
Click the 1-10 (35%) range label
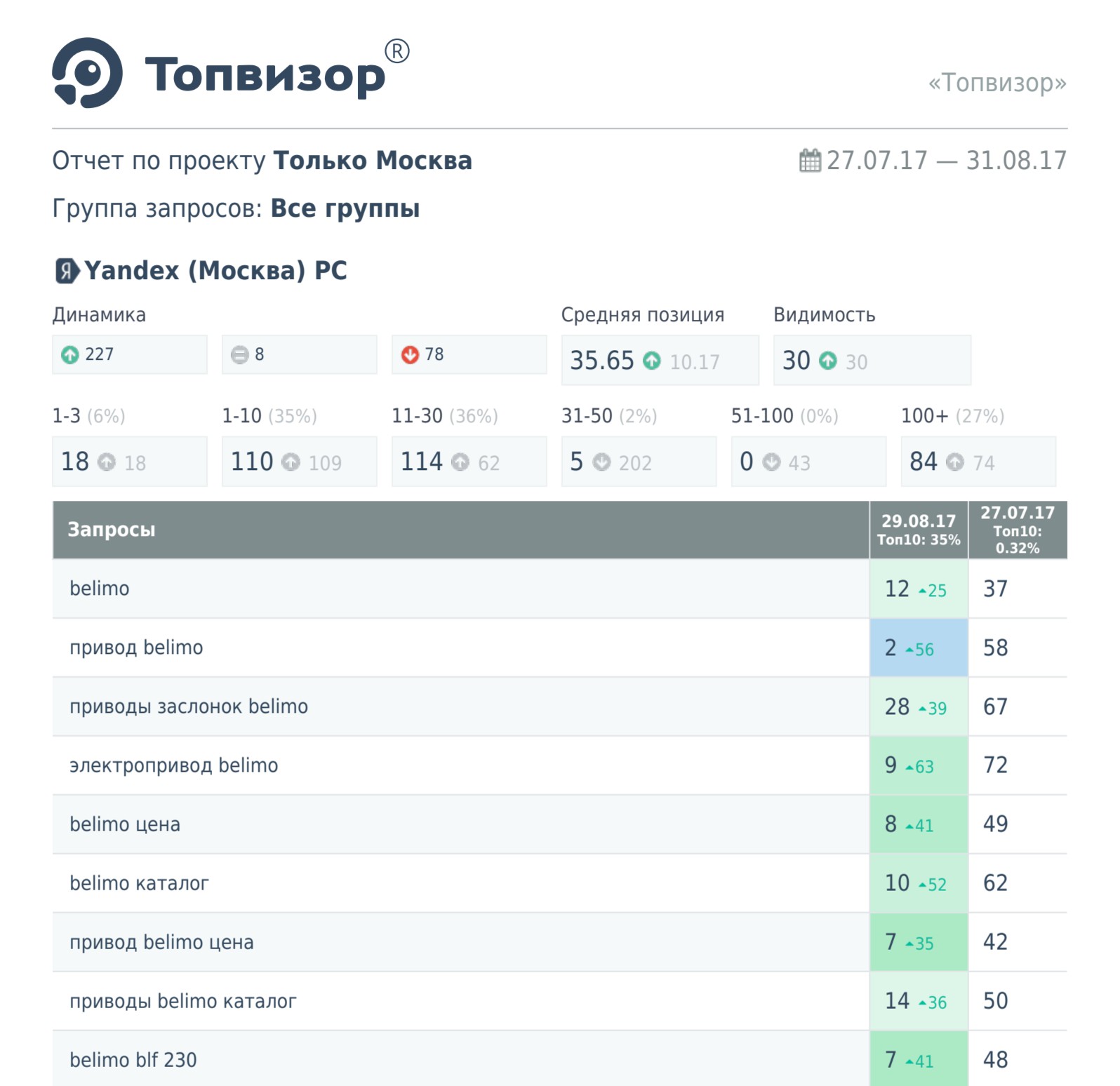(x=269, y=416)
